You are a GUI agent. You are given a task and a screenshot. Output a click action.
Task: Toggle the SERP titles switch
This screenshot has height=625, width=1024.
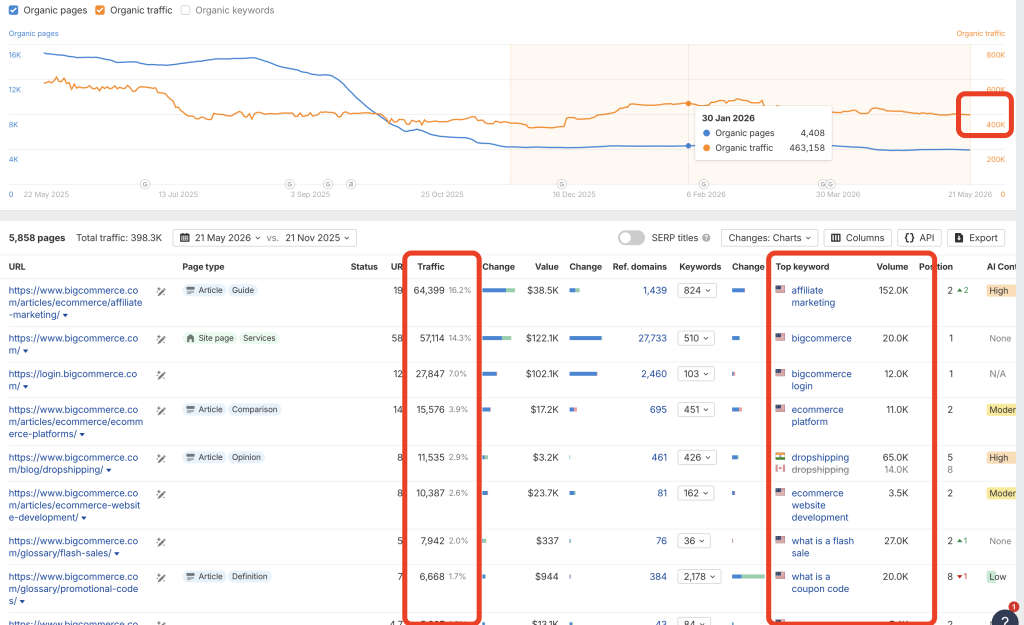coord(631,238)
